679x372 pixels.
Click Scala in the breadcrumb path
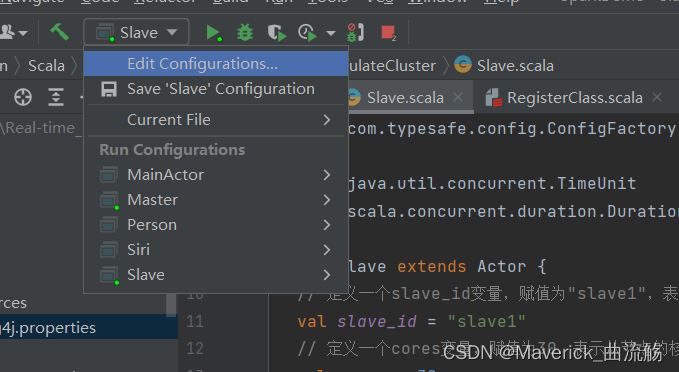pyautogui.click(x=46, y=66)
